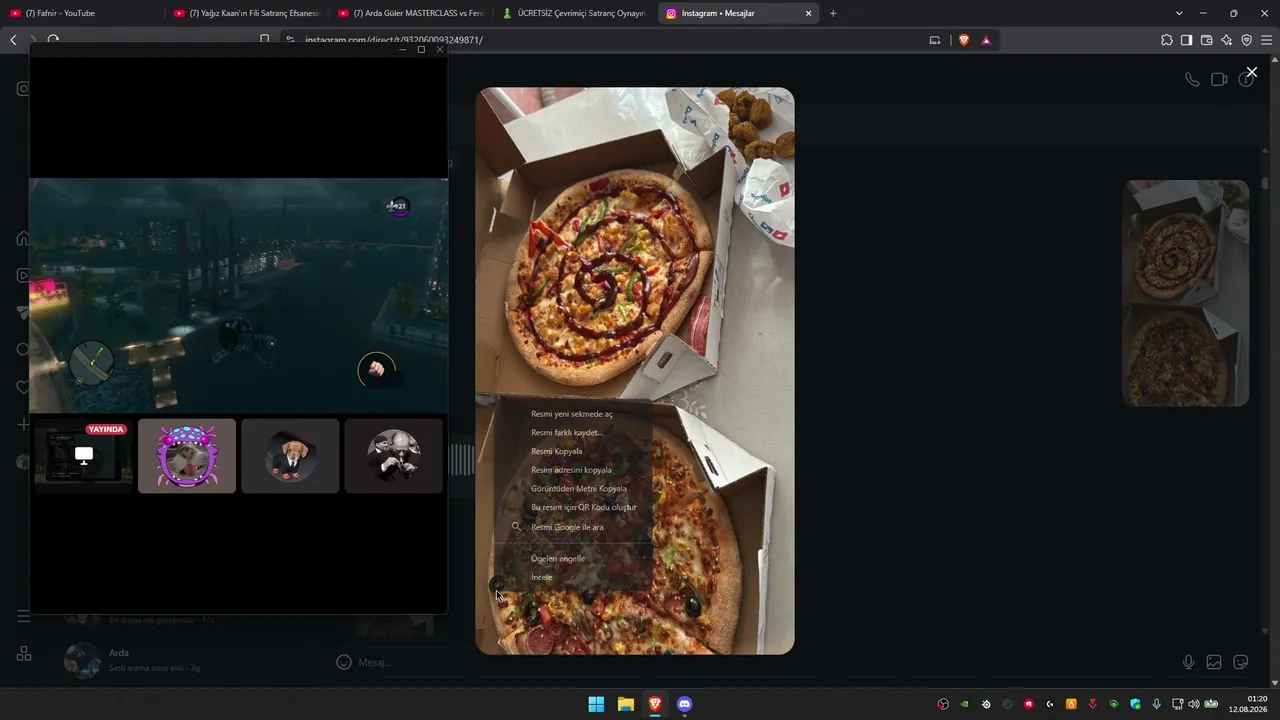Reload the Instagram page
Viewport: 1280px width, 720px height.
point(53,40)
